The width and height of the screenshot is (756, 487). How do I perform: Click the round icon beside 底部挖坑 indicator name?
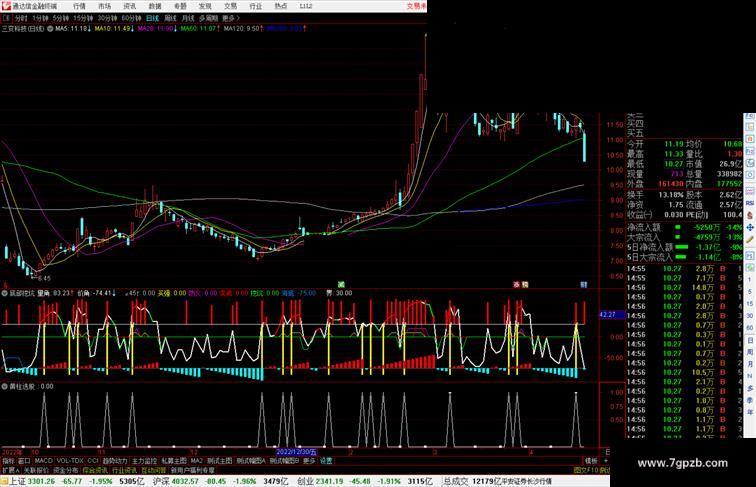pyautogui.click(x=4, y=293)
